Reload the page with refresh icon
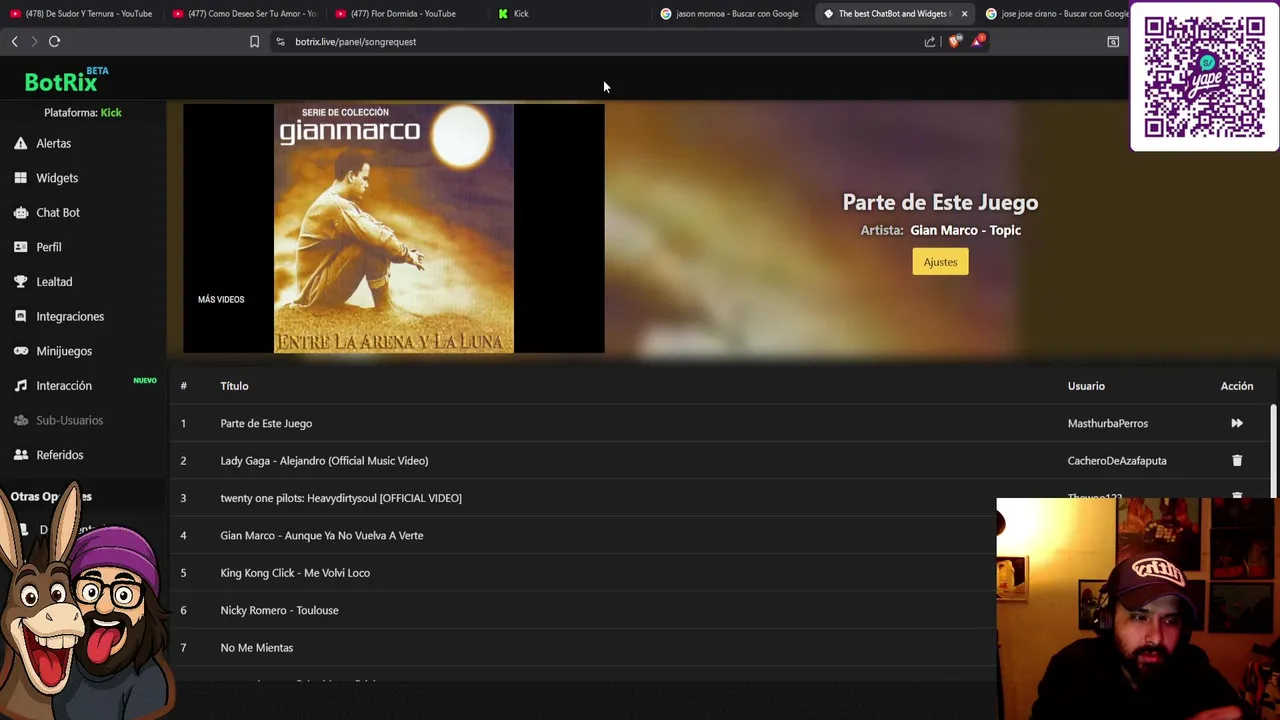This screenshot has width=1280, height=720. click(x=55, y=42)
